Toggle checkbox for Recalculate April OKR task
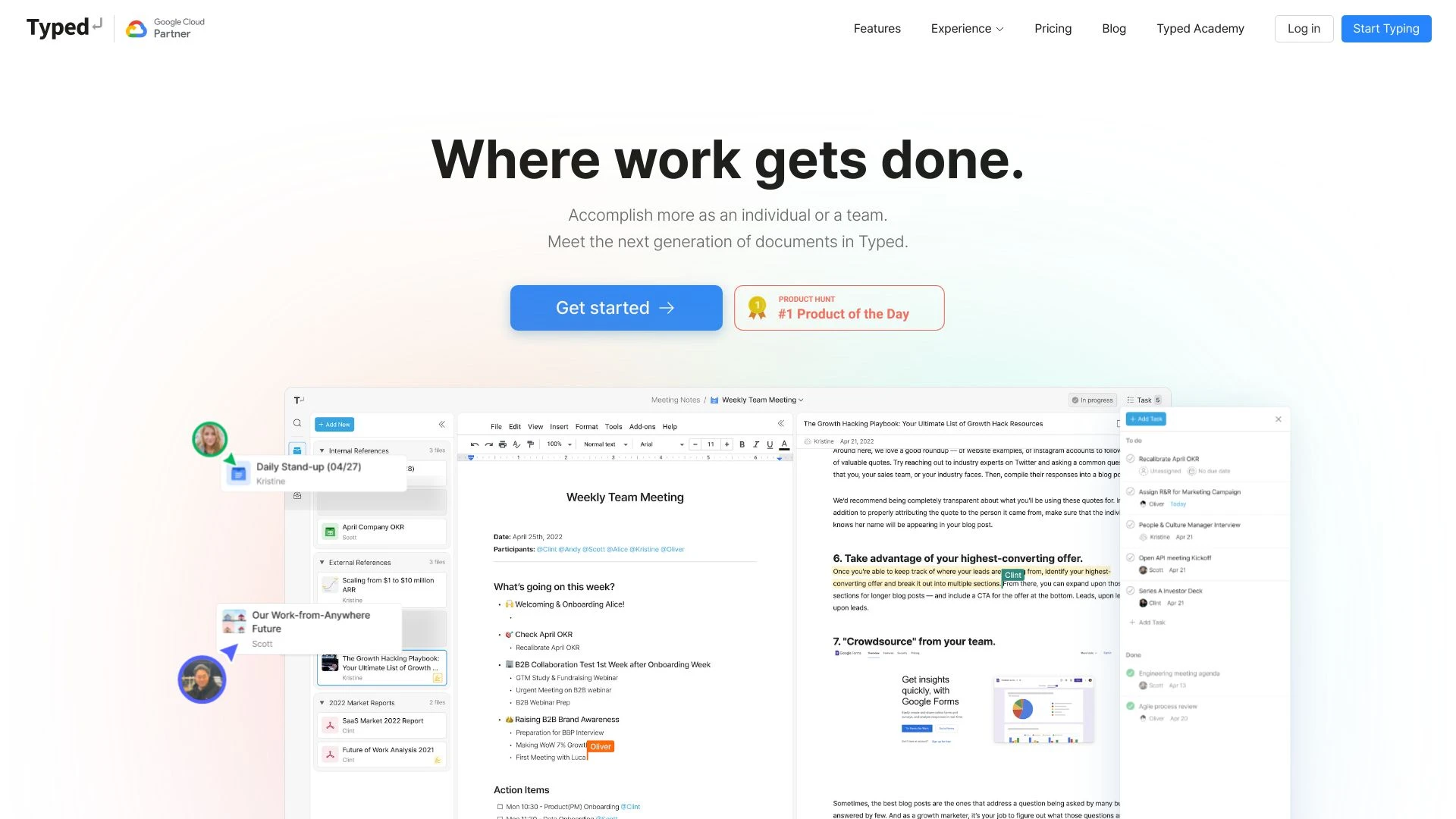The image size is (1456, 819). click(1131, 458)
